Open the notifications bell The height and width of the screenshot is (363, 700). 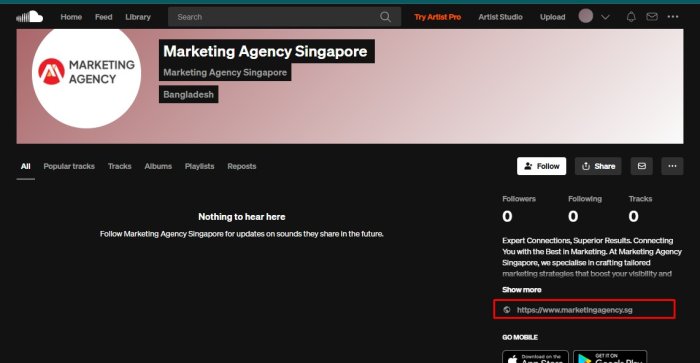[631, 17]
